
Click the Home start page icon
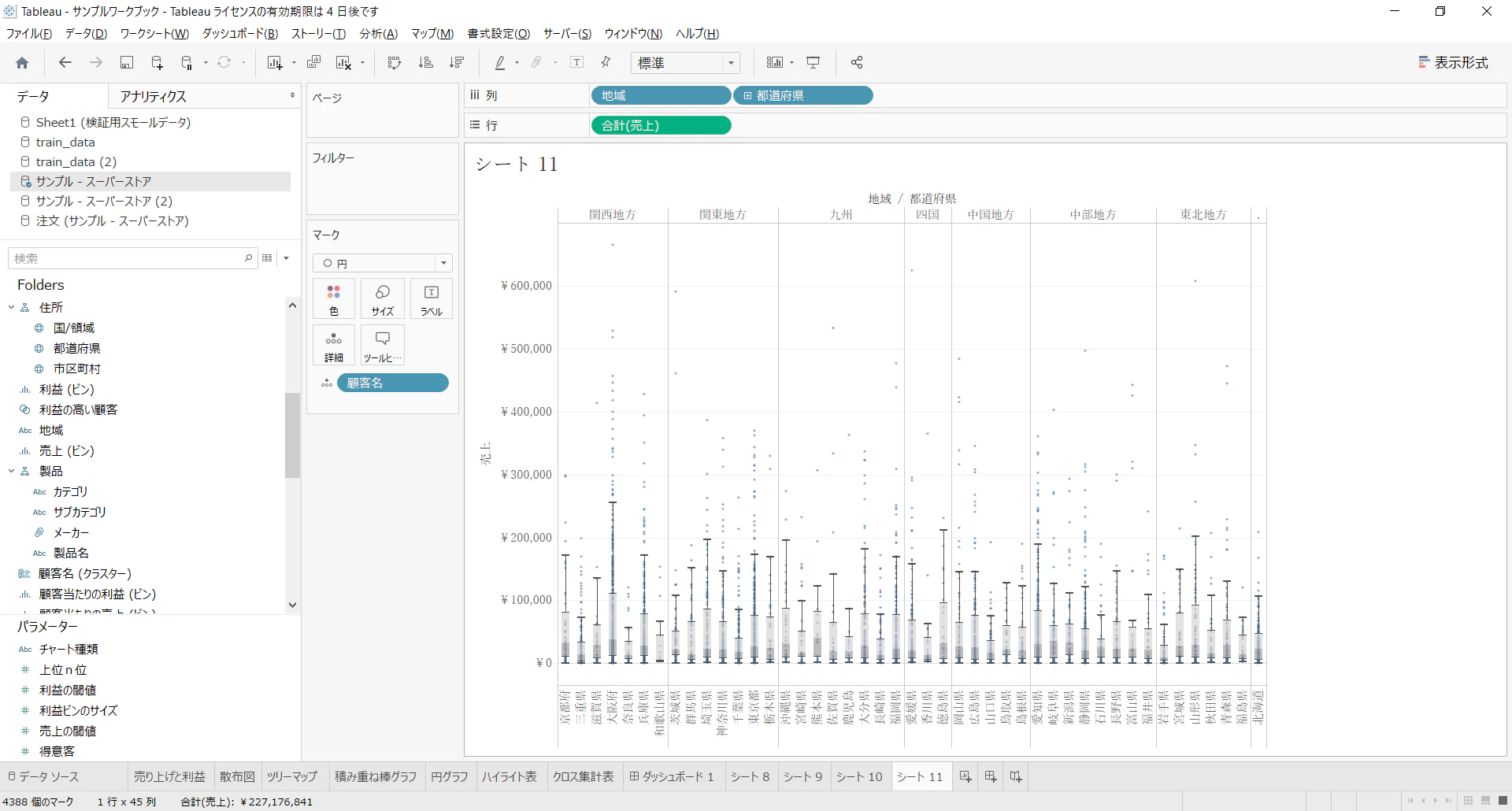click(22, 63)
